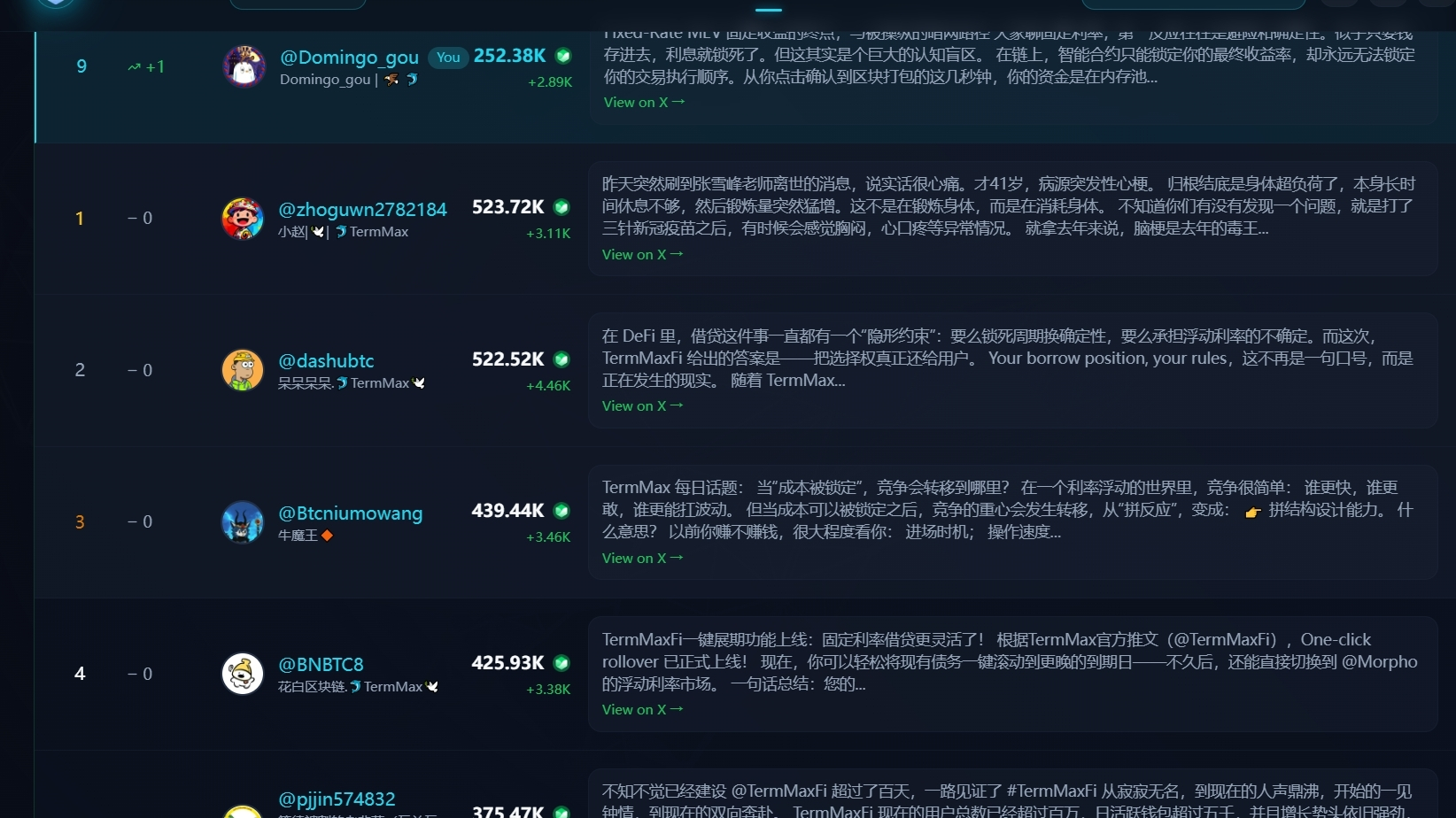Open the @BNBTC8 post preview text
1456x818 pixels.
(1010, 662)
